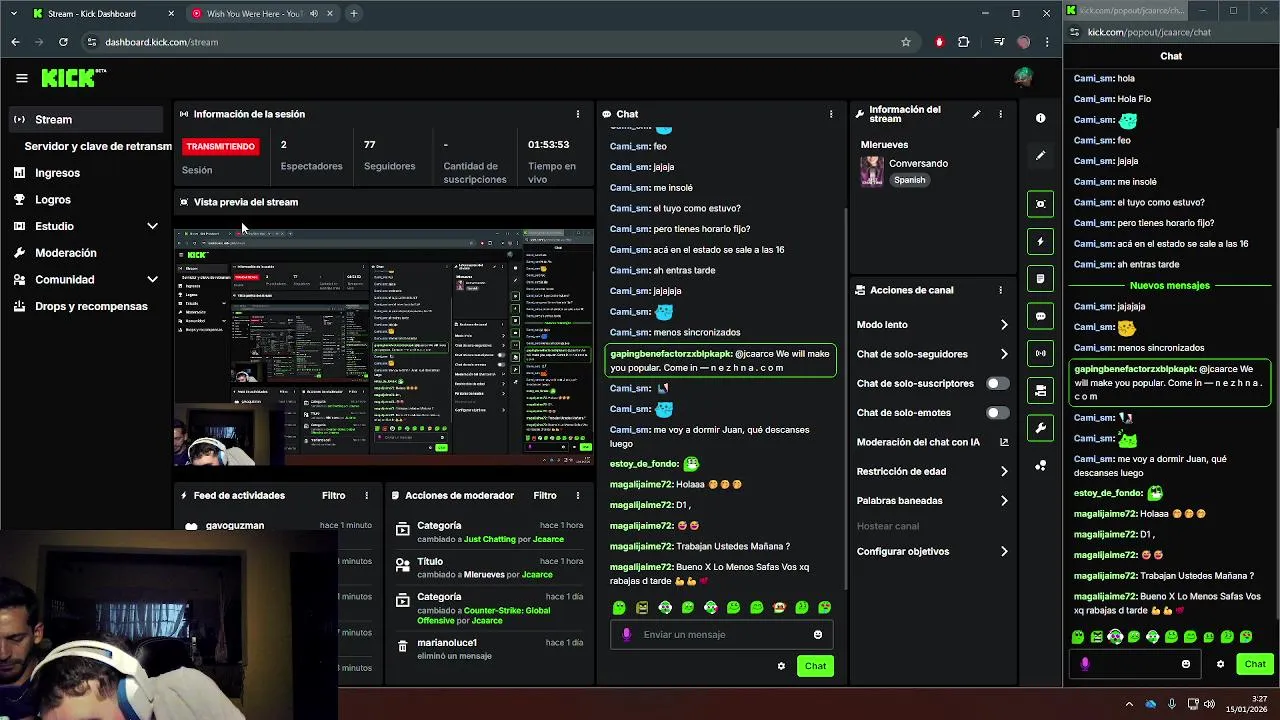
Task: Open the emoji picker in the dashboard chat input
Action: pyautogui.click(x=817, y=634)
